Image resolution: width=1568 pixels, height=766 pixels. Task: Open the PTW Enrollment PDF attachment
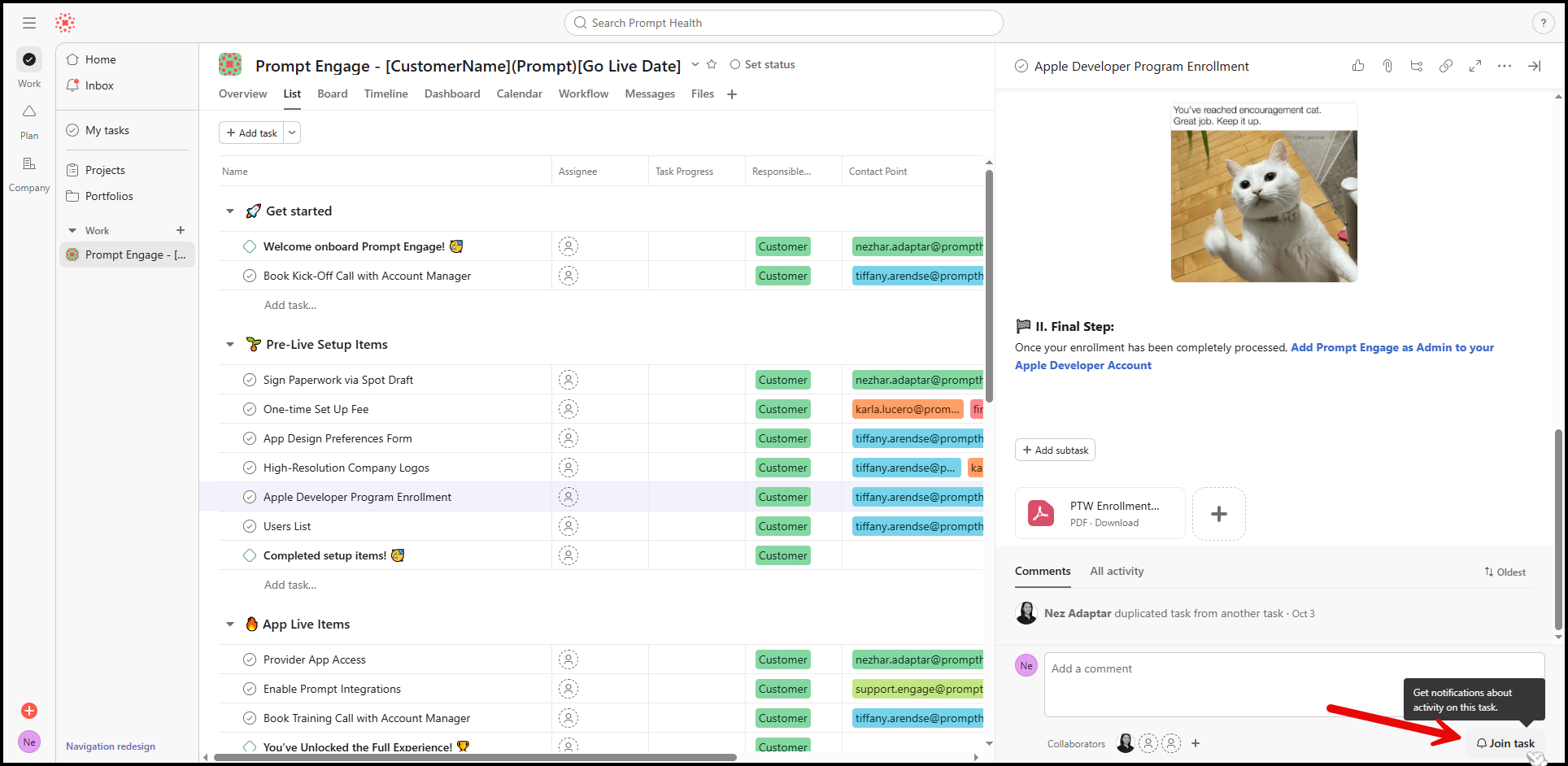[1100, 514]
